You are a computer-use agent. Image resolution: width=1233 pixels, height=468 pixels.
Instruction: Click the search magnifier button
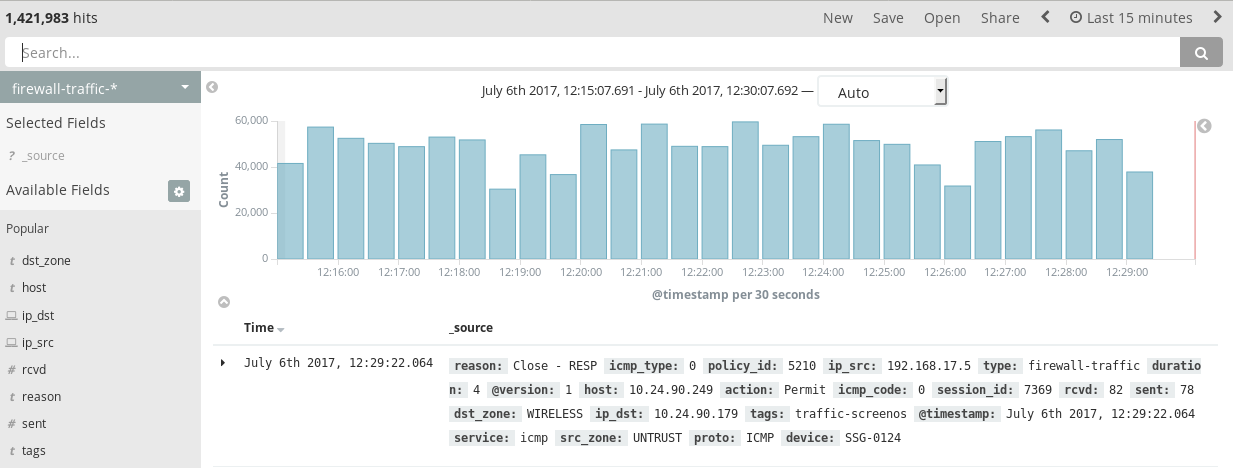pos(1201,53)
